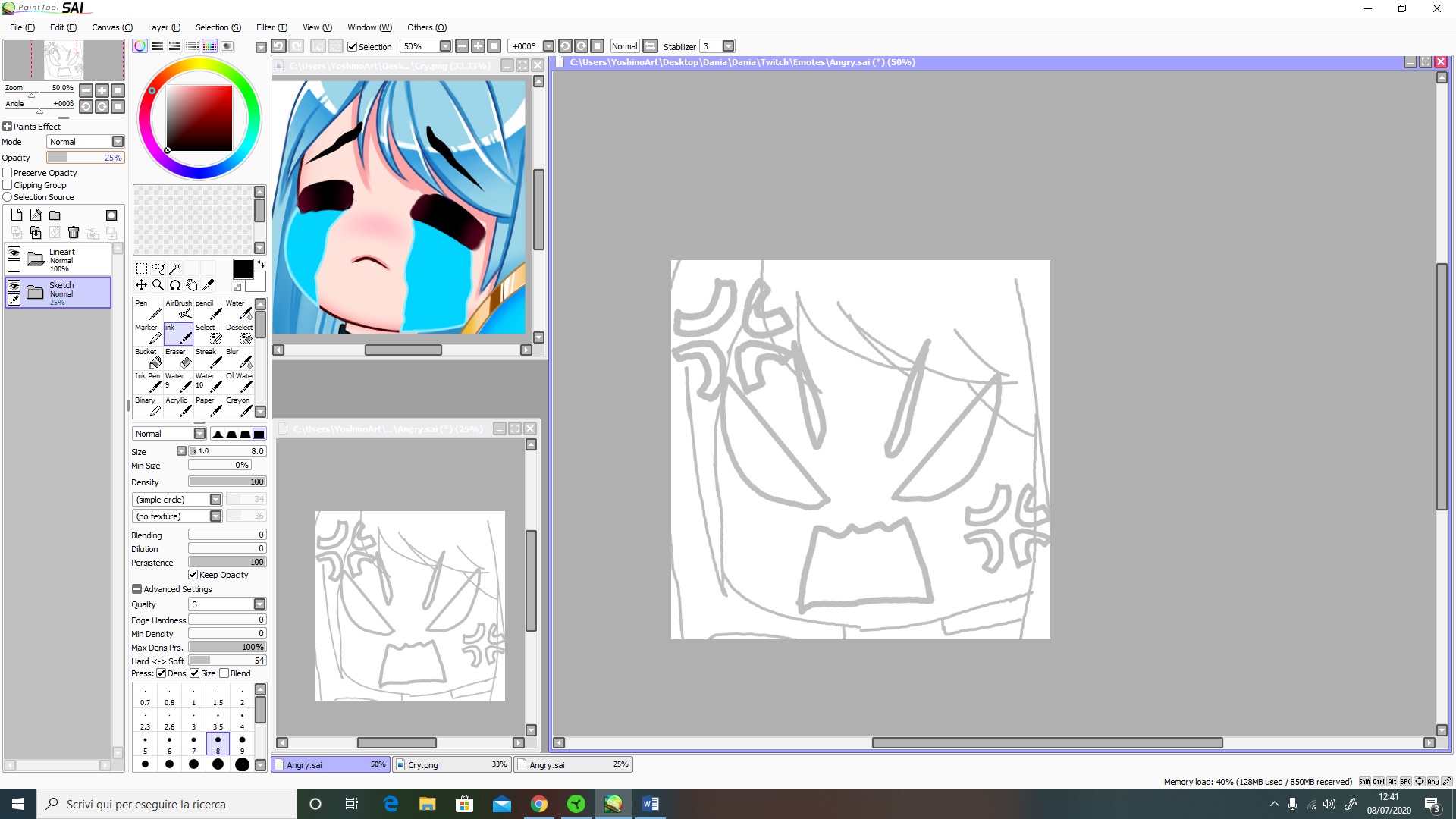Choose the Pen brush
1456x819 pixels.
click(148, 309)
